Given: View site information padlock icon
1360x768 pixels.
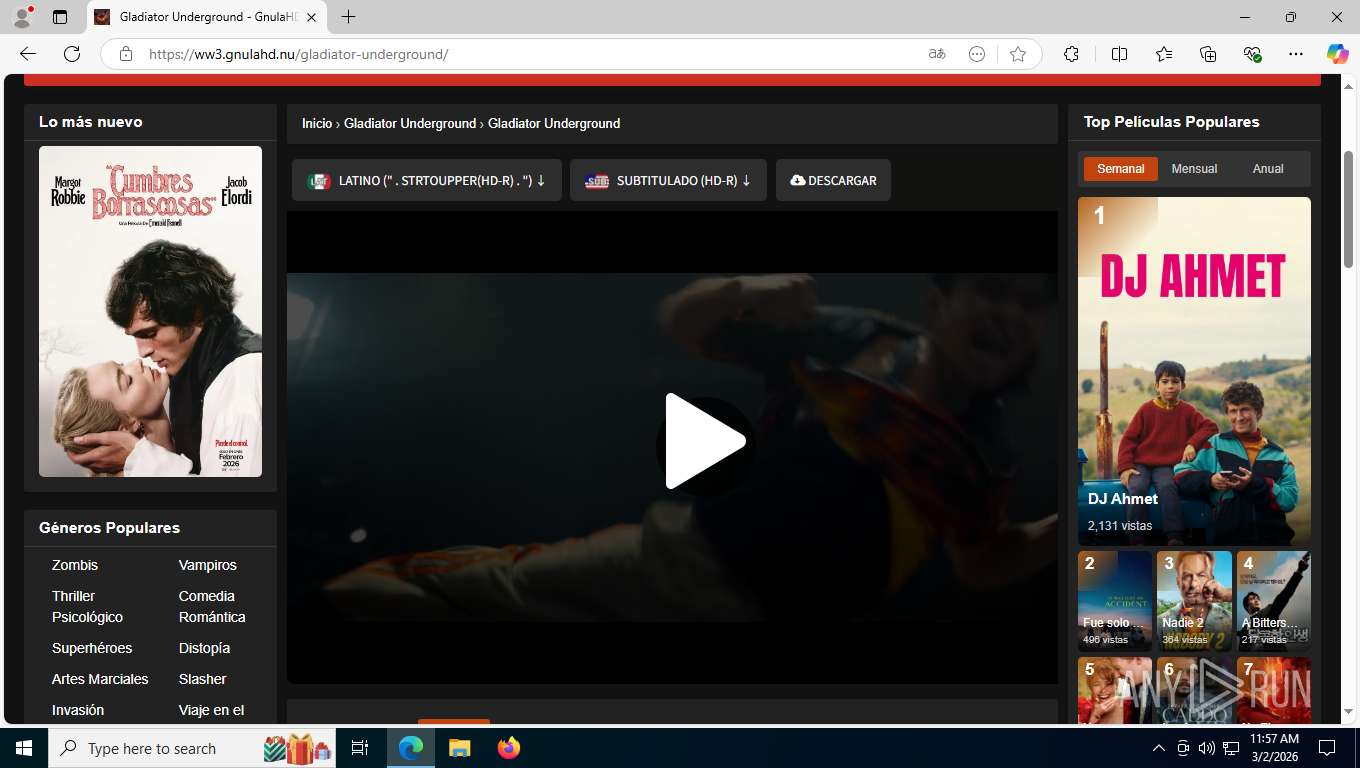Looking at the screenshot, I should pyautogui.click(x=125, y=54).
